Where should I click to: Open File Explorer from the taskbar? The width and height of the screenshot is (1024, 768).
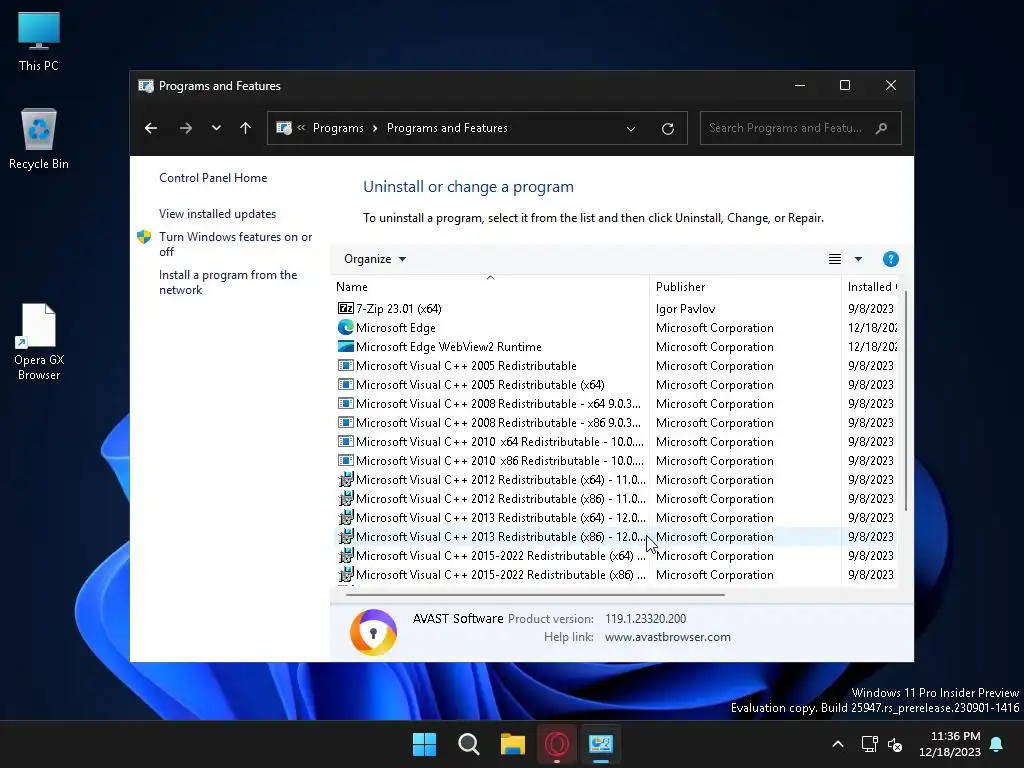click(x=513, y=744)
